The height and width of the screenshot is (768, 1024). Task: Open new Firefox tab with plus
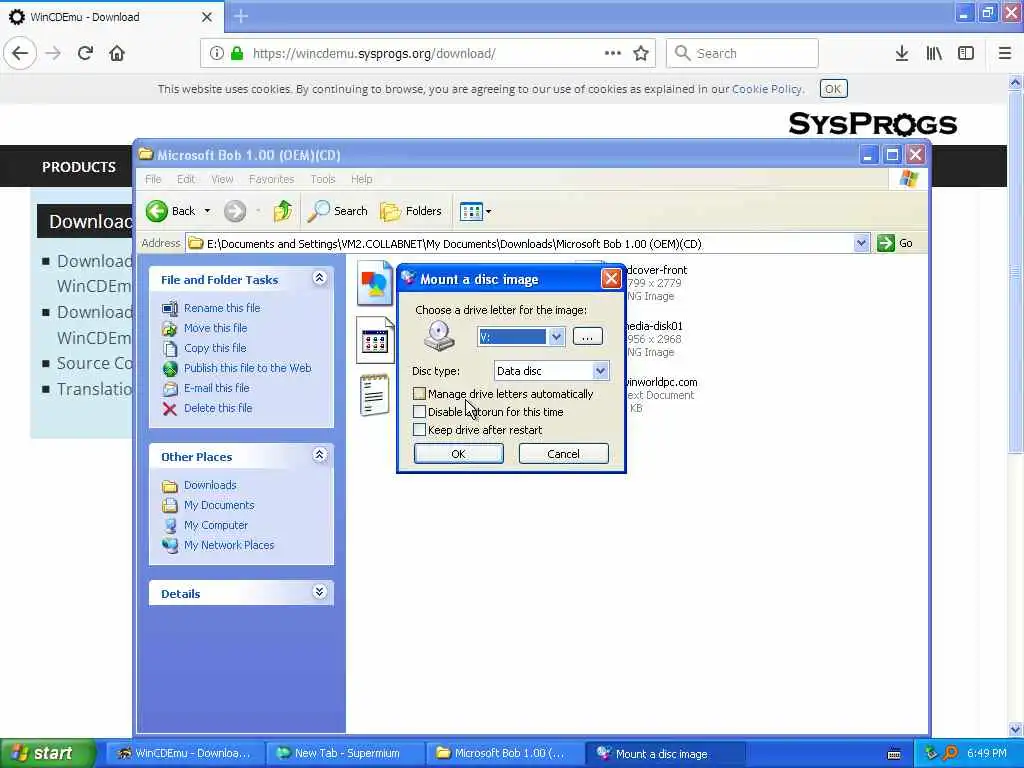pyautogui.click(x=240, y=16)
